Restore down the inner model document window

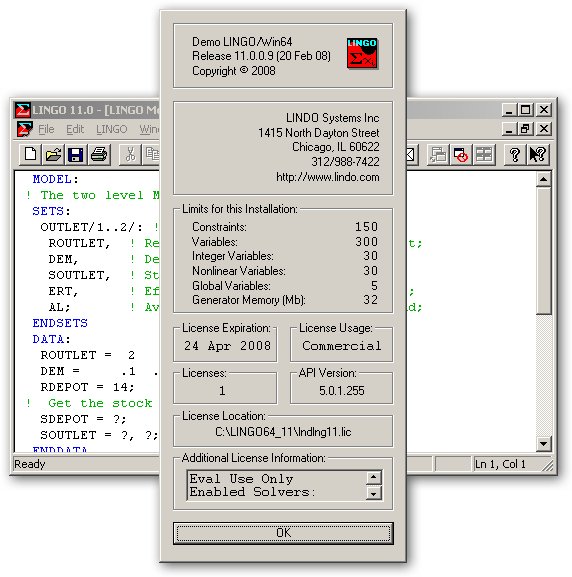coord(525,129)
